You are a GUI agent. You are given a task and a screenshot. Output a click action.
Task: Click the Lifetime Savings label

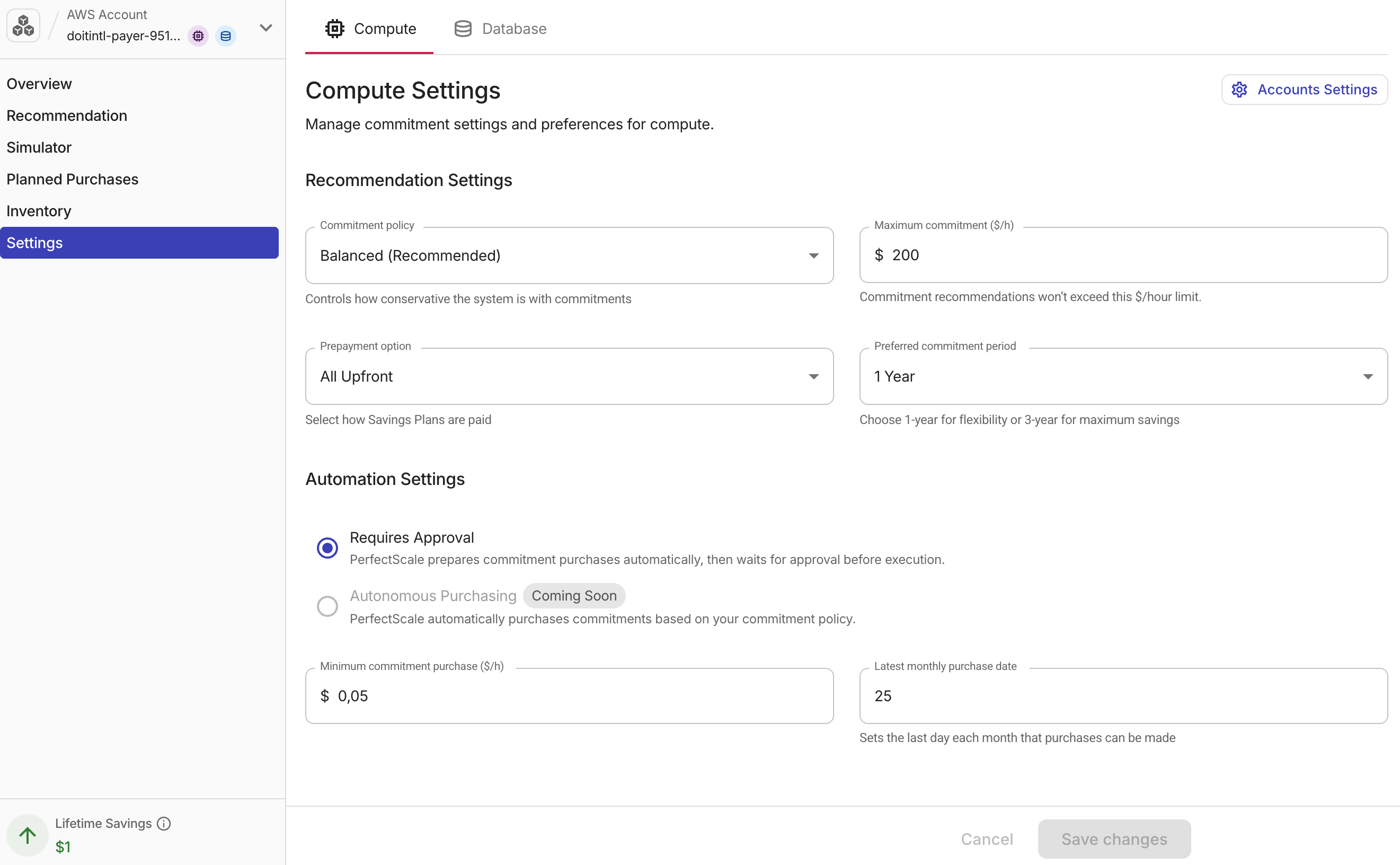coord(103,823)
